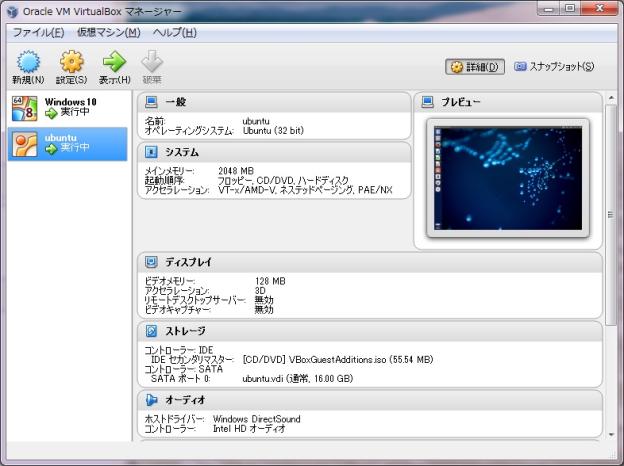Click the 'コントローラー: SATA' storage line
The height and width of the screenshot is (466, 624).
click(x=183, y=369)
